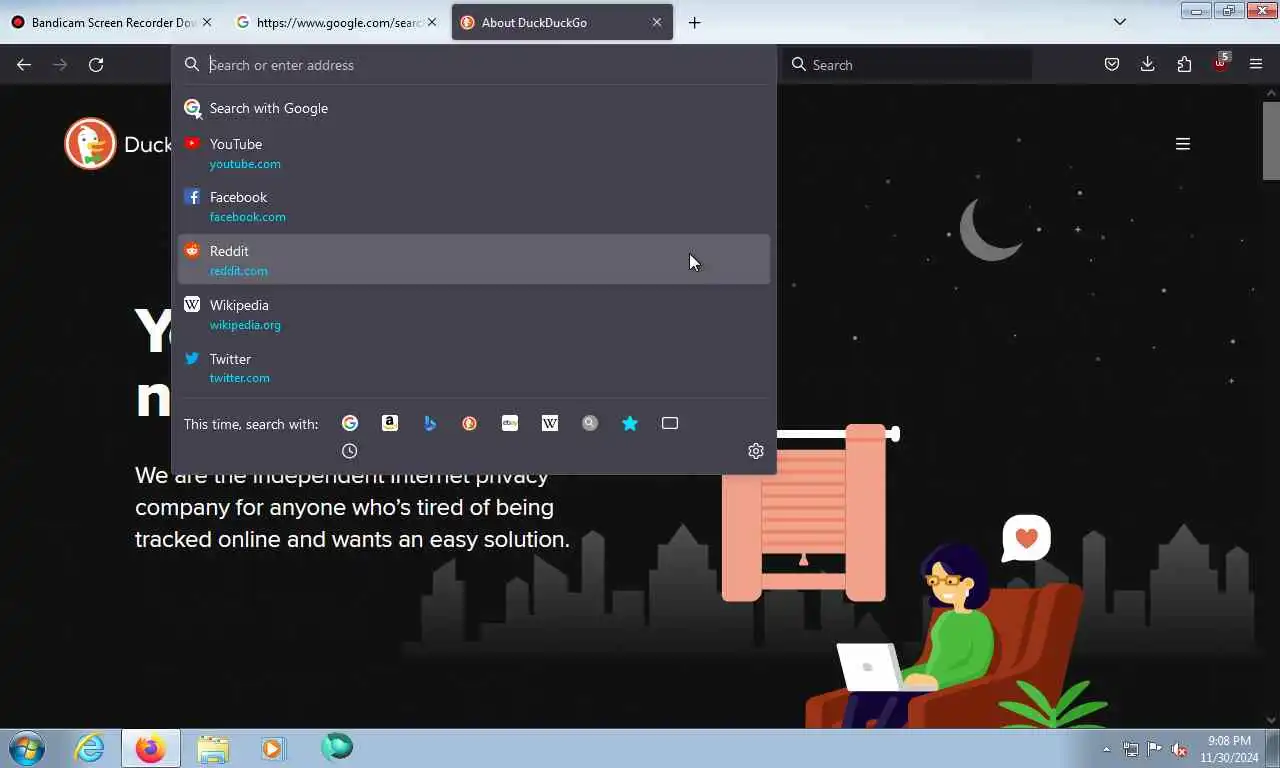The height and width of the screenshot is (768, 1280).
Task: Open the Firefox application menu
Action: coord(1256,65)
